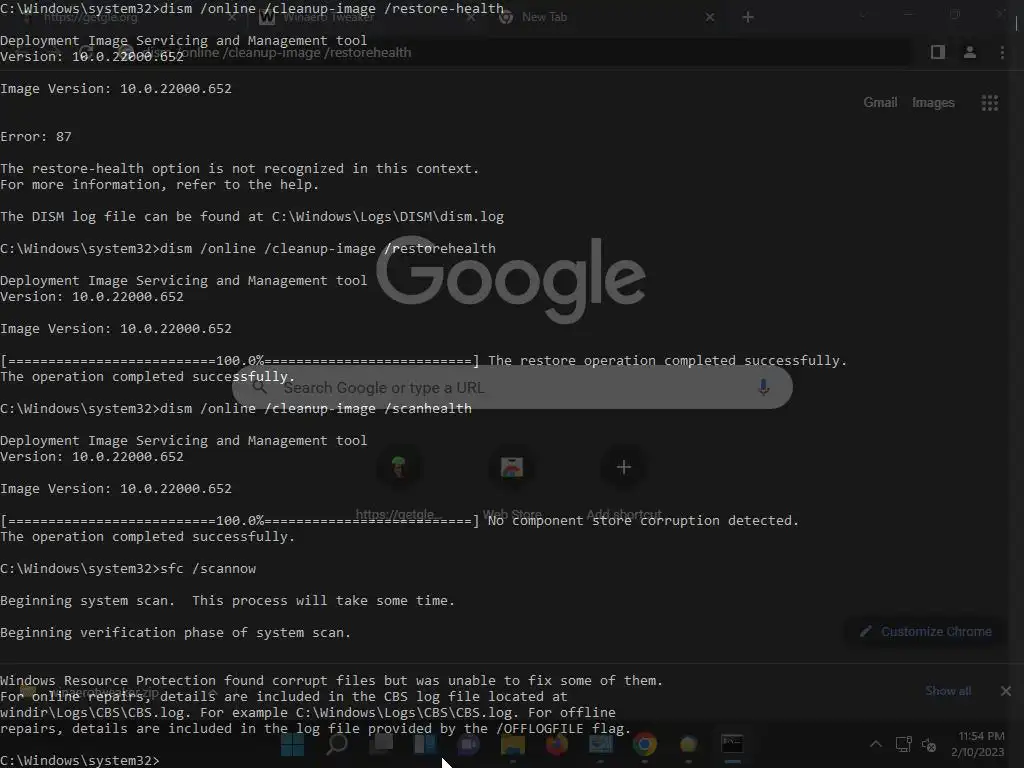The width and height of the screenshot is (1024, 768).
Task: Click the Search Google or type a URL box
Action: pyautogui.click(x=512, y=387)
